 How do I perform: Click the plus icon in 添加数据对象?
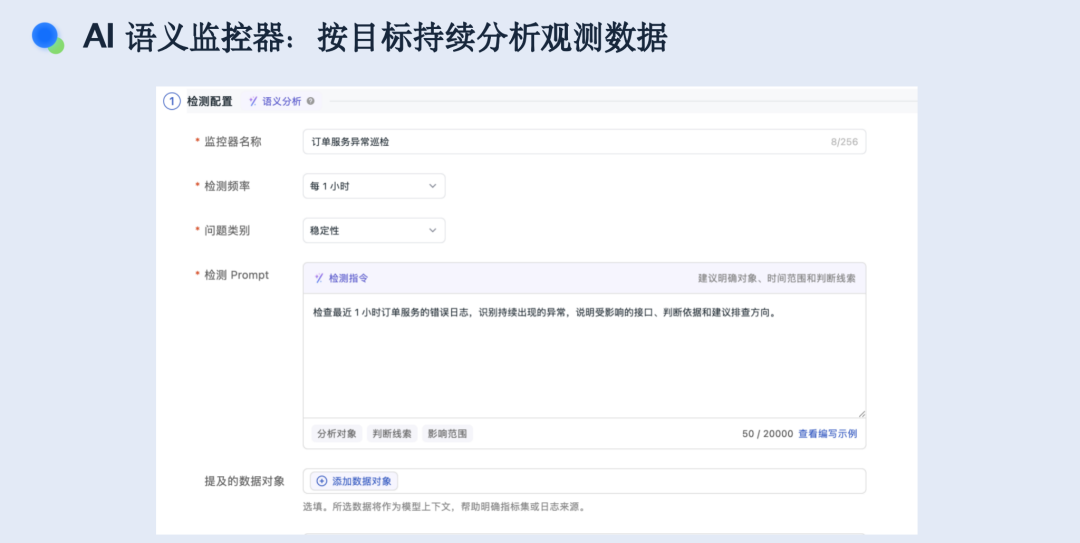coord(322,481)
